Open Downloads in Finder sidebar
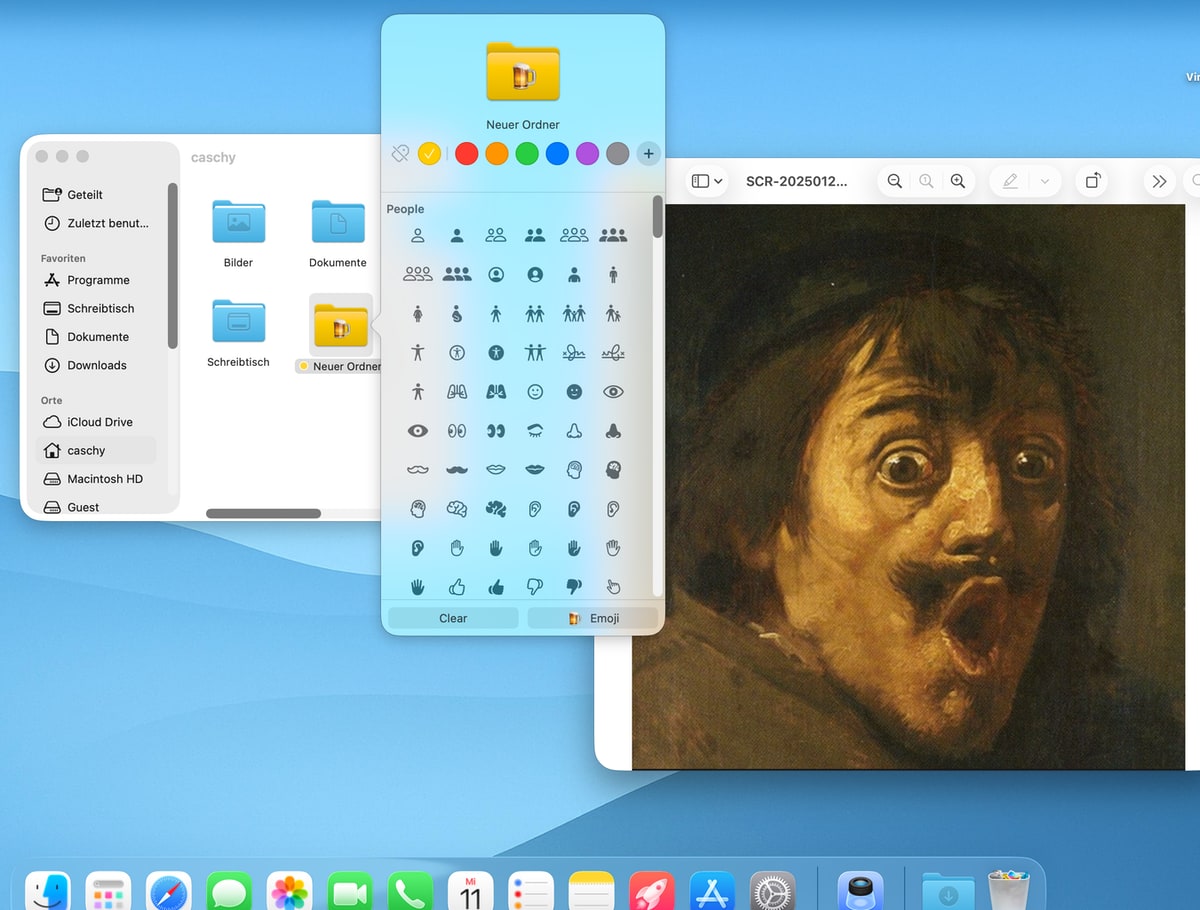Screen dimensions: 1200x910 96,365
